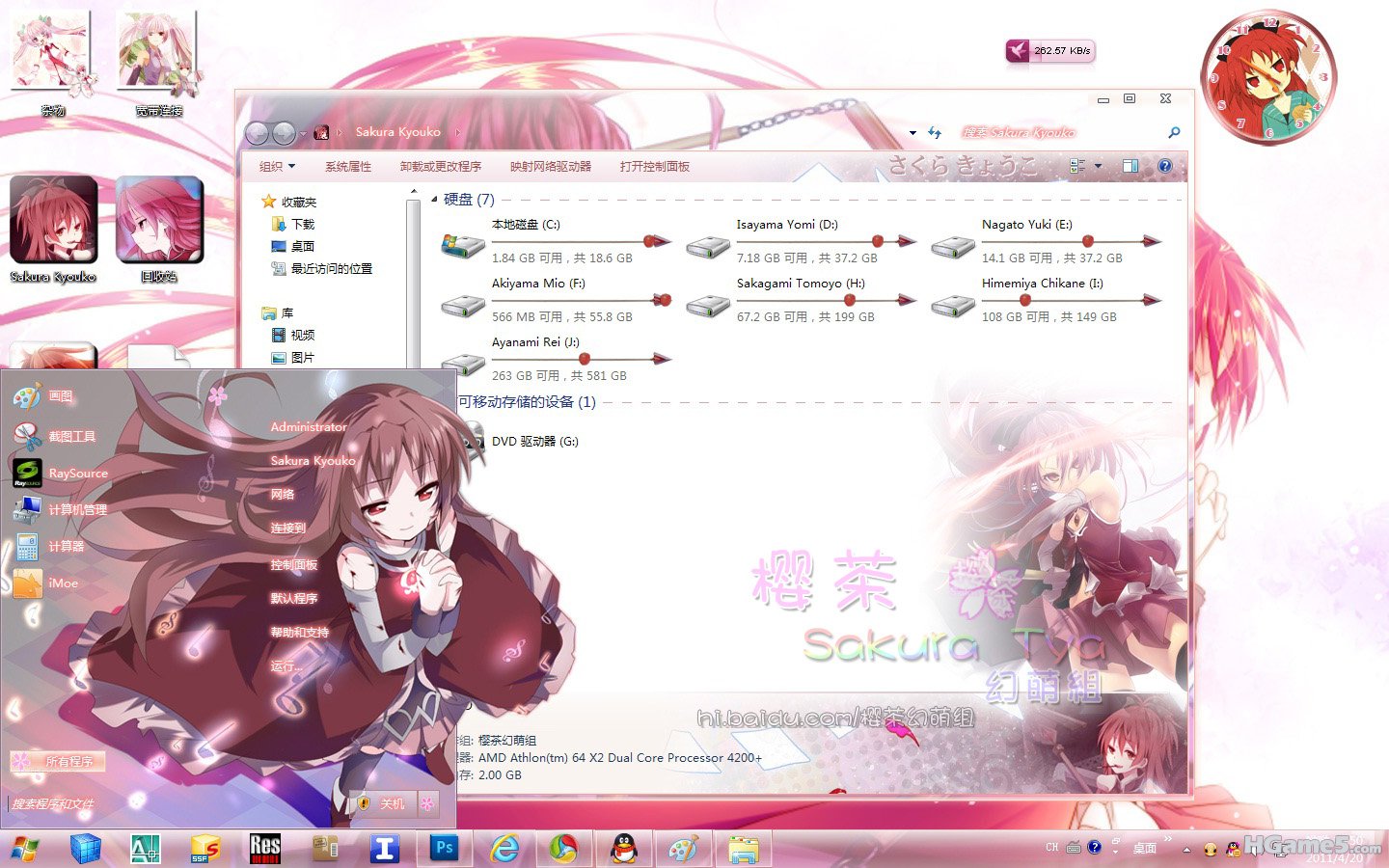1389x868 pixels.
Task: Collapse the 硬盘 (7) group
Action: 434,200
